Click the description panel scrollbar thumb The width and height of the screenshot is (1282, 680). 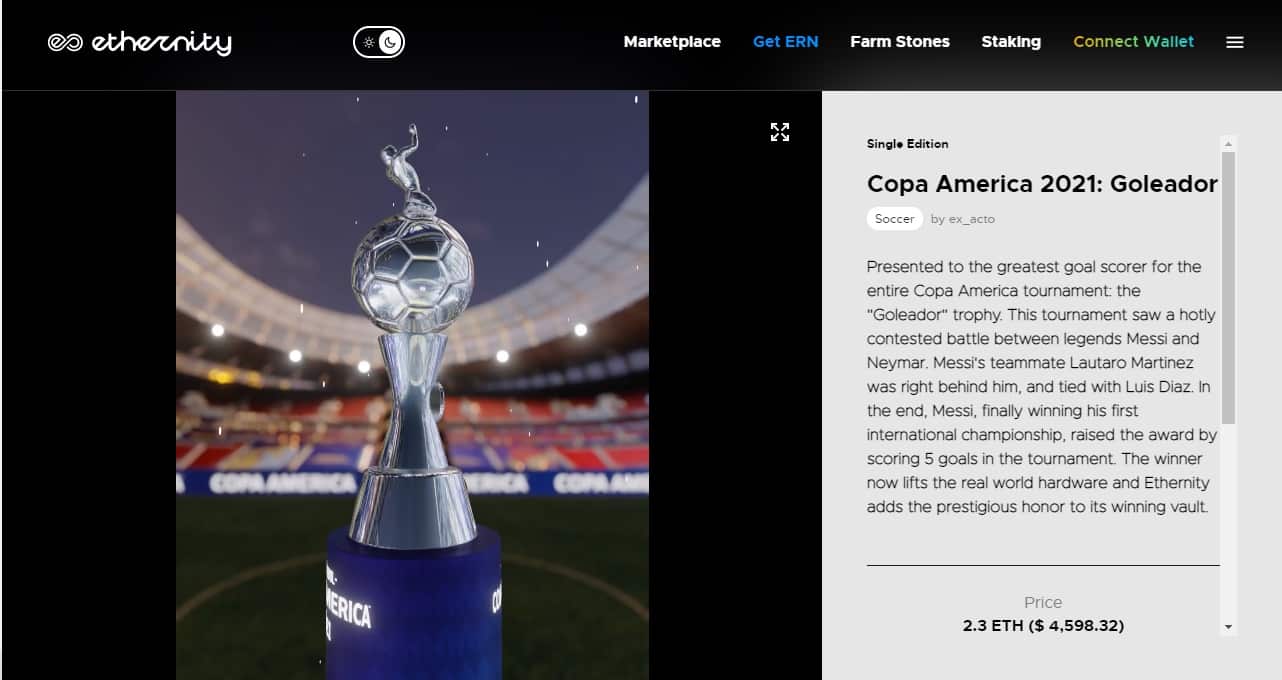(x=1229, y=288)
